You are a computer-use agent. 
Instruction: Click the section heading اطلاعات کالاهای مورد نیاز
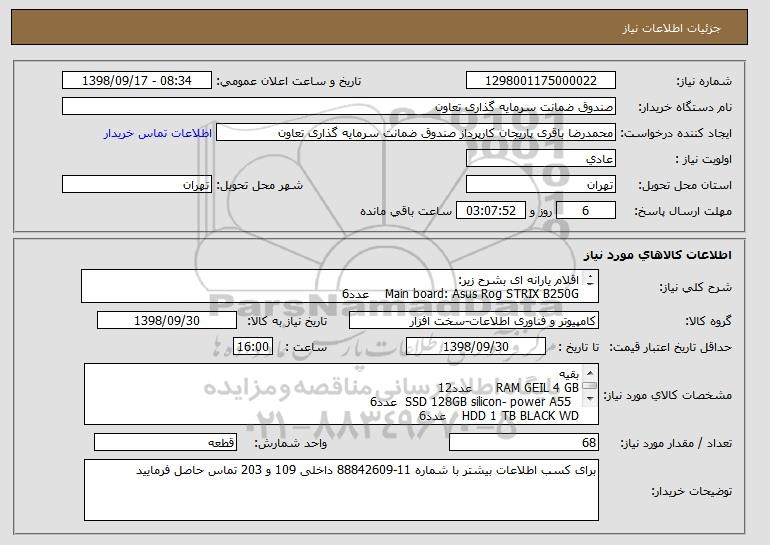(658, 255)
